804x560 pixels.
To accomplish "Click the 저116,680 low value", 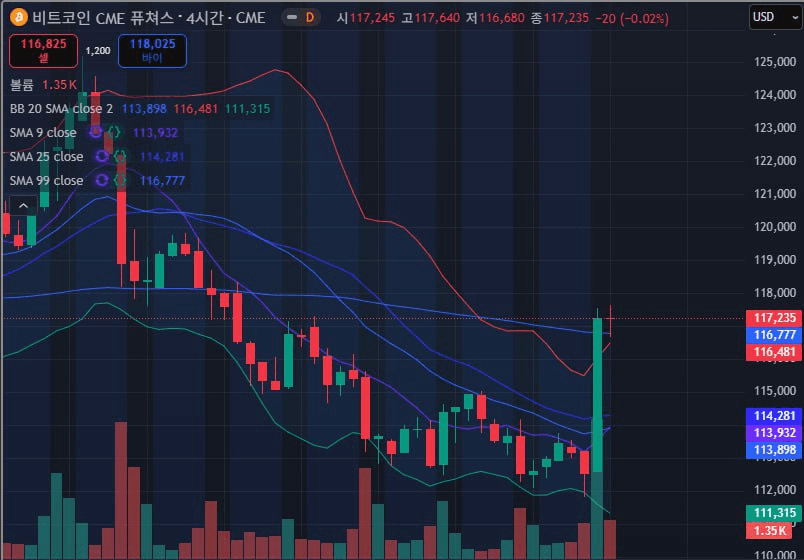I will point(495,18).
